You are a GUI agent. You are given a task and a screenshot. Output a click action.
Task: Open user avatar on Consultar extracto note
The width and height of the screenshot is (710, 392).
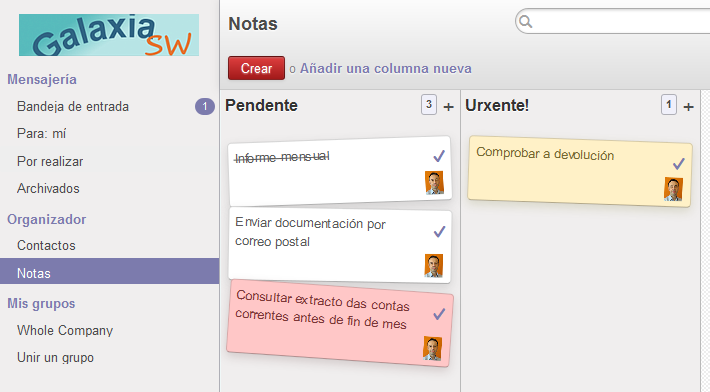[x=432, y=348]
